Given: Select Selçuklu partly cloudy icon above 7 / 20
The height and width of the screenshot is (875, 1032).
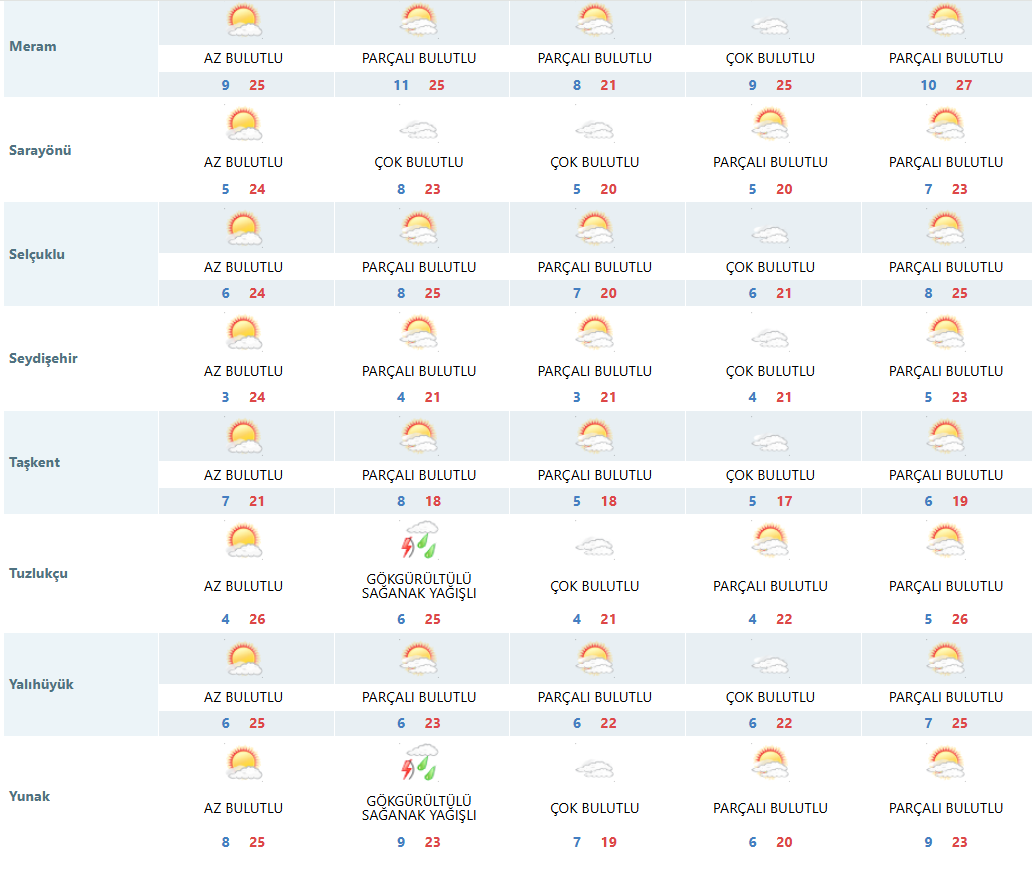Looking at the screenshot, I should click(x=595, y=229).
